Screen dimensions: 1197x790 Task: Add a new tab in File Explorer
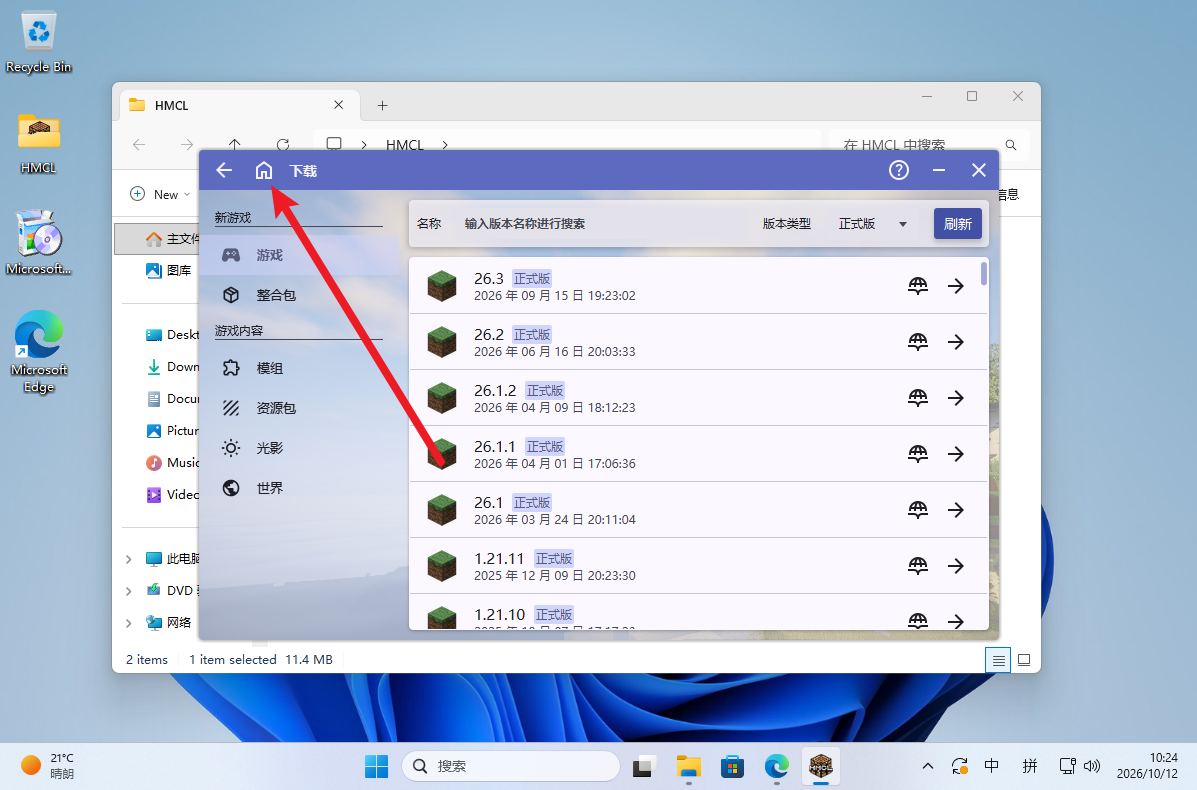pyautogui.click(x=382, y=105)
